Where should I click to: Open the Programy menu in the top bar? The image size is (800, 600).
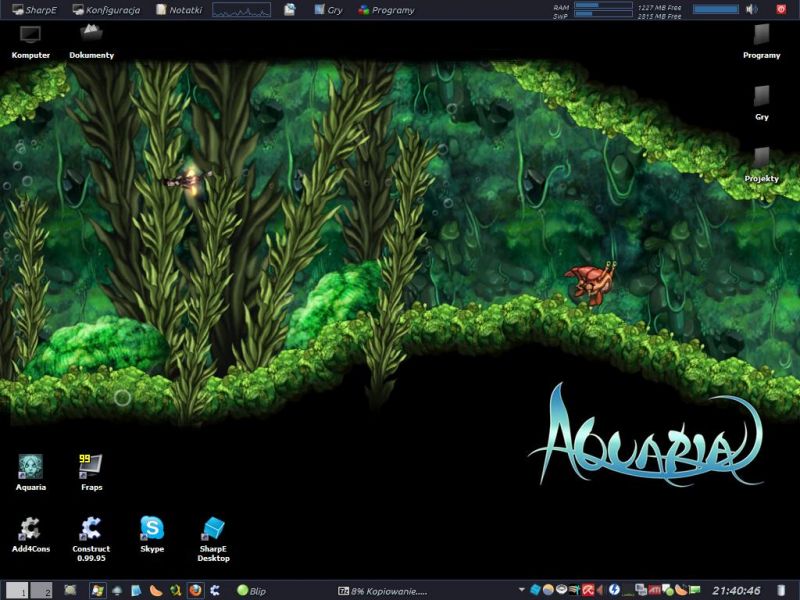coord(386,10)
